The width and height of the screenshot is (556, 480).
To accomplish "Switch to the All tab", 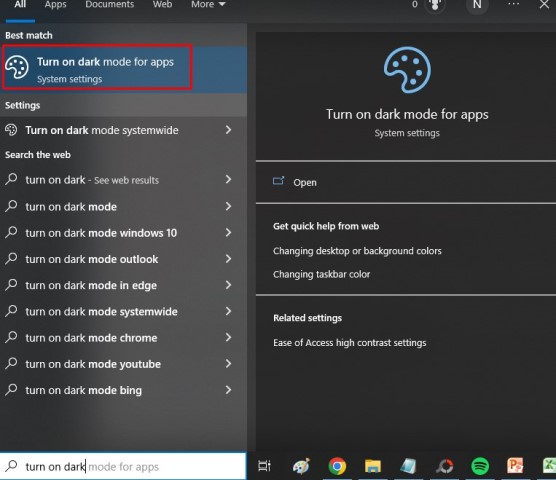I will pyautogui.click(x=20, y=5).
